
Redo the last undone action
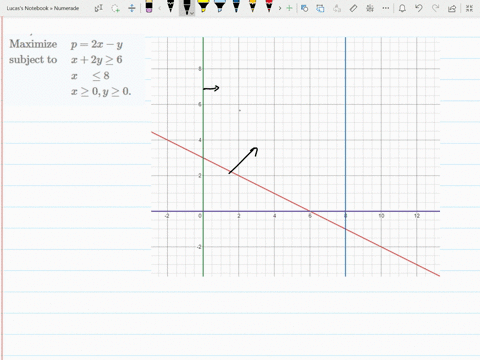click(x=435, y=8)
